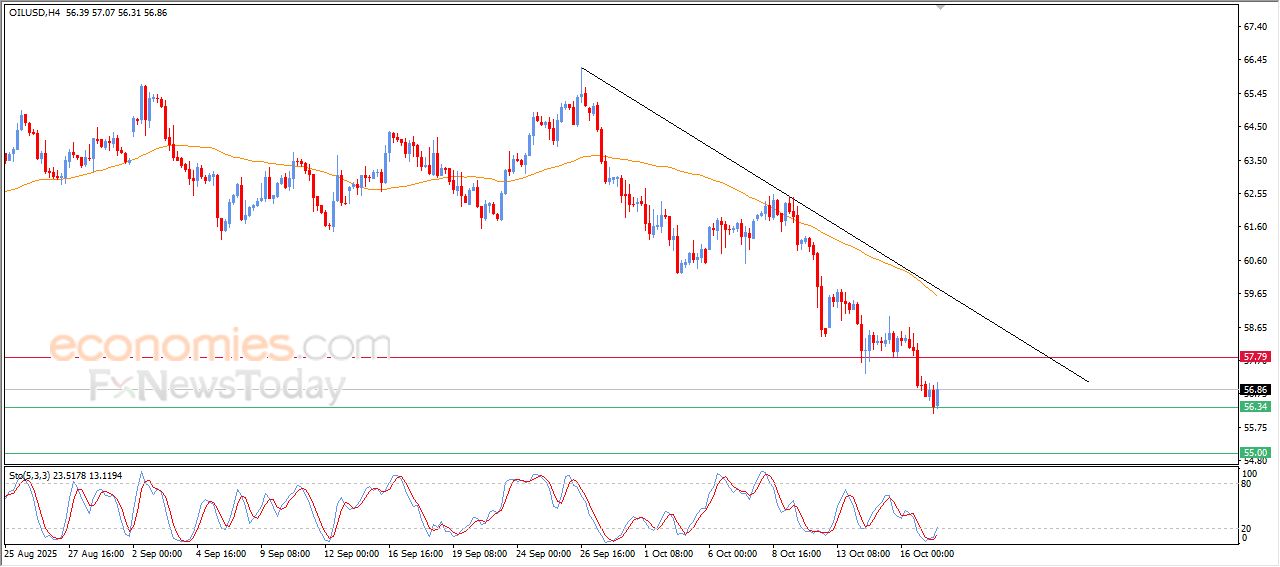Click the 26 Sep 16:00 date label
1280x567 pixels.
pyautogui.click(x=605, y=552)
